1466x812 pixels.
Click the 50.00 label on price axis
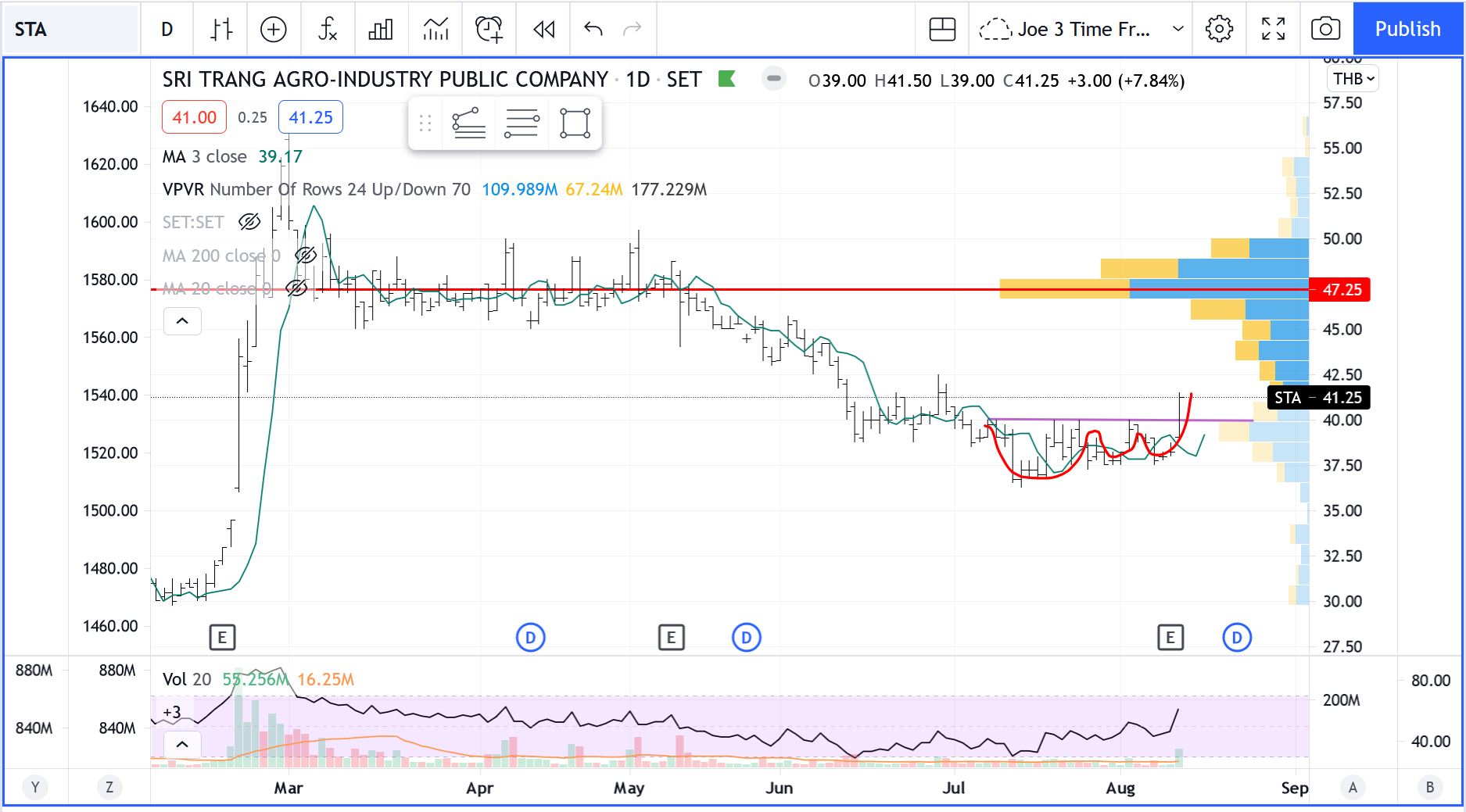pos(1342,238)
